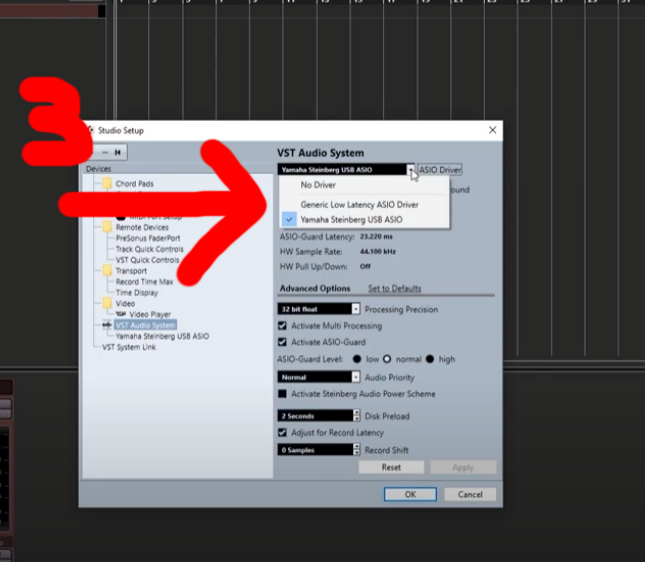Open the ASIO Driver dropdown arrow
This screenshot has width=645, height=562.
[411, 170]
